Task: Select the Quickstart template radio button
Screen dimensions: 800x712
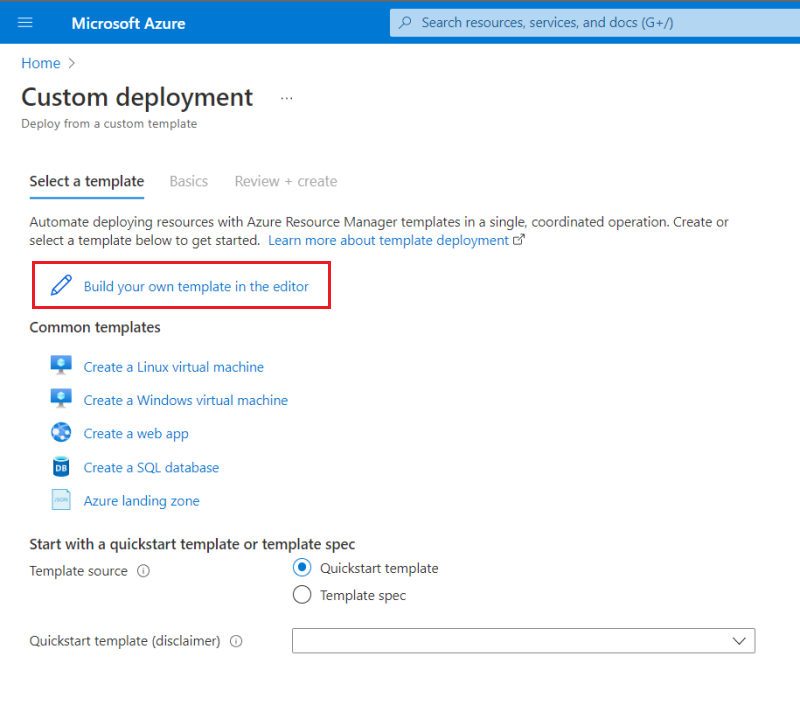Action: pyautogui.click(x=302, y=567)
